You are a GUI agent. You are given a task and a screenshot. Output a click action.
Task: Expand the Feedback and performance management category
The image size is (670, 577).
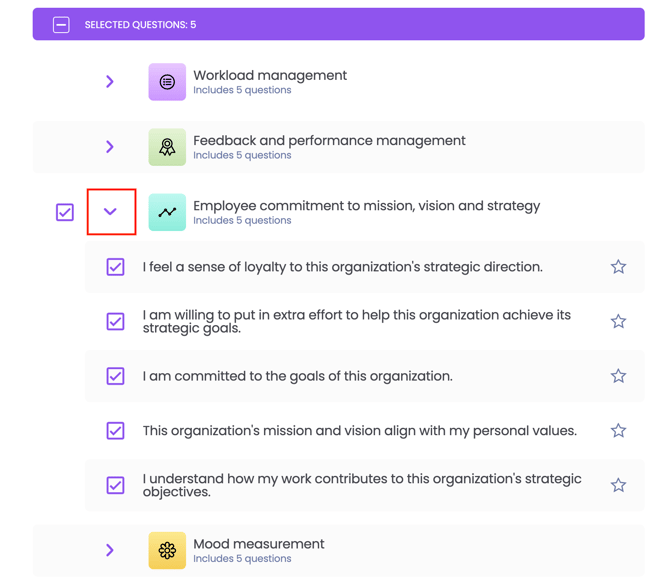pyautogui.click(x=110, y=147)
